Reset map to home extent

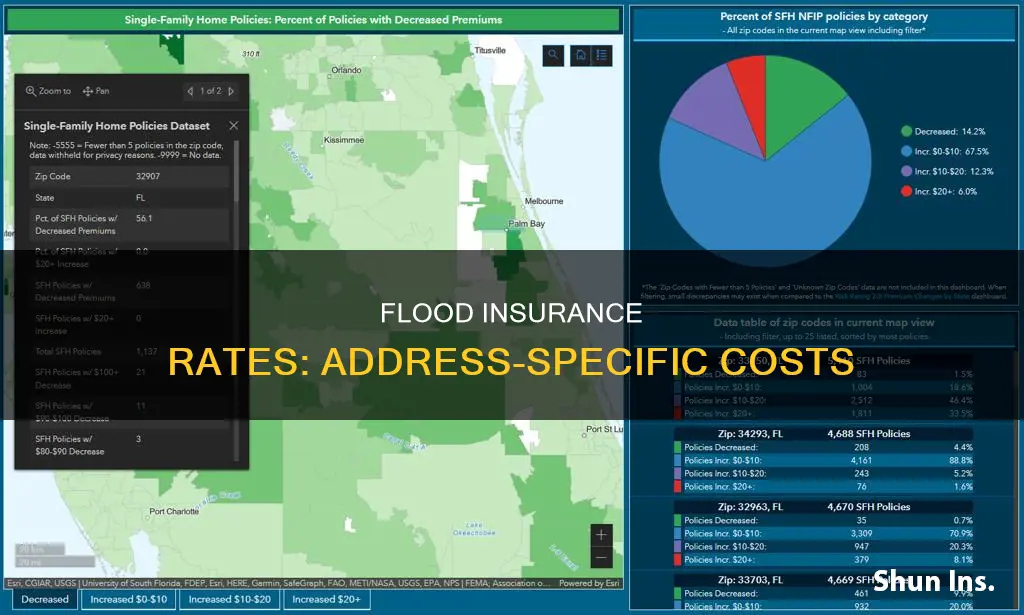tap(581, 55)
